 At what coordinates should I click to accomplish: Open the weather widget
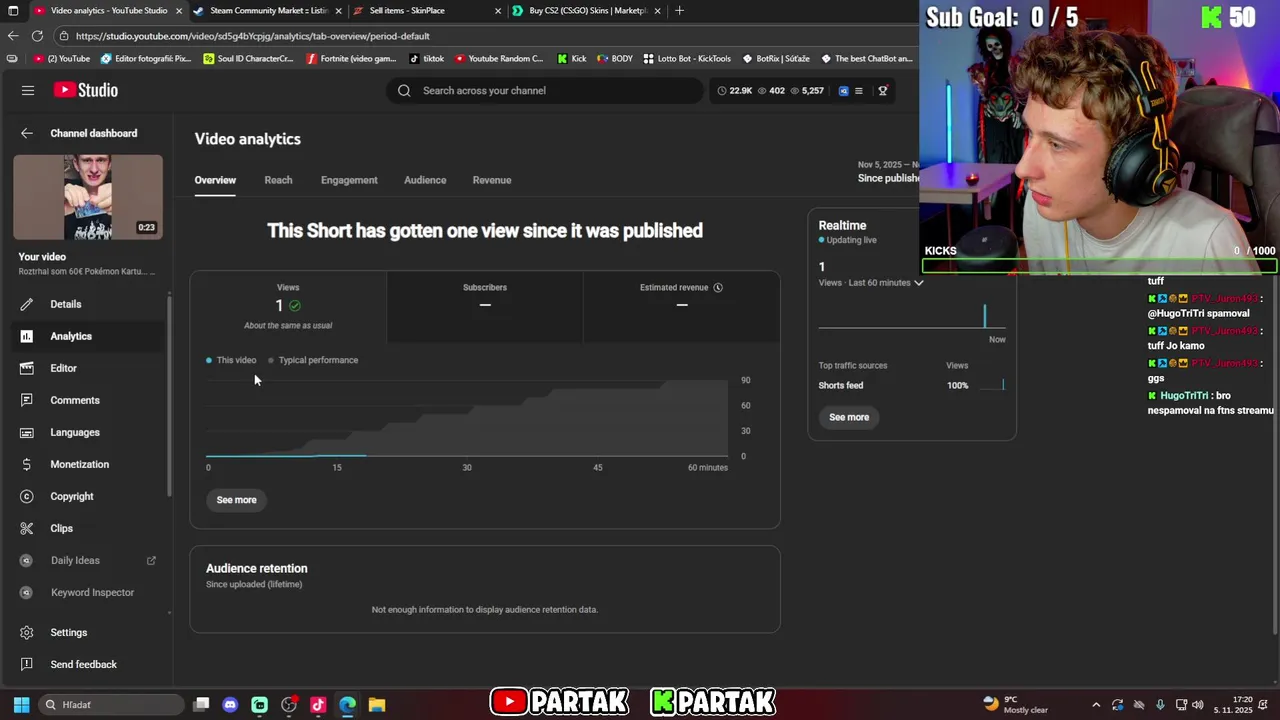[1015, 704]
